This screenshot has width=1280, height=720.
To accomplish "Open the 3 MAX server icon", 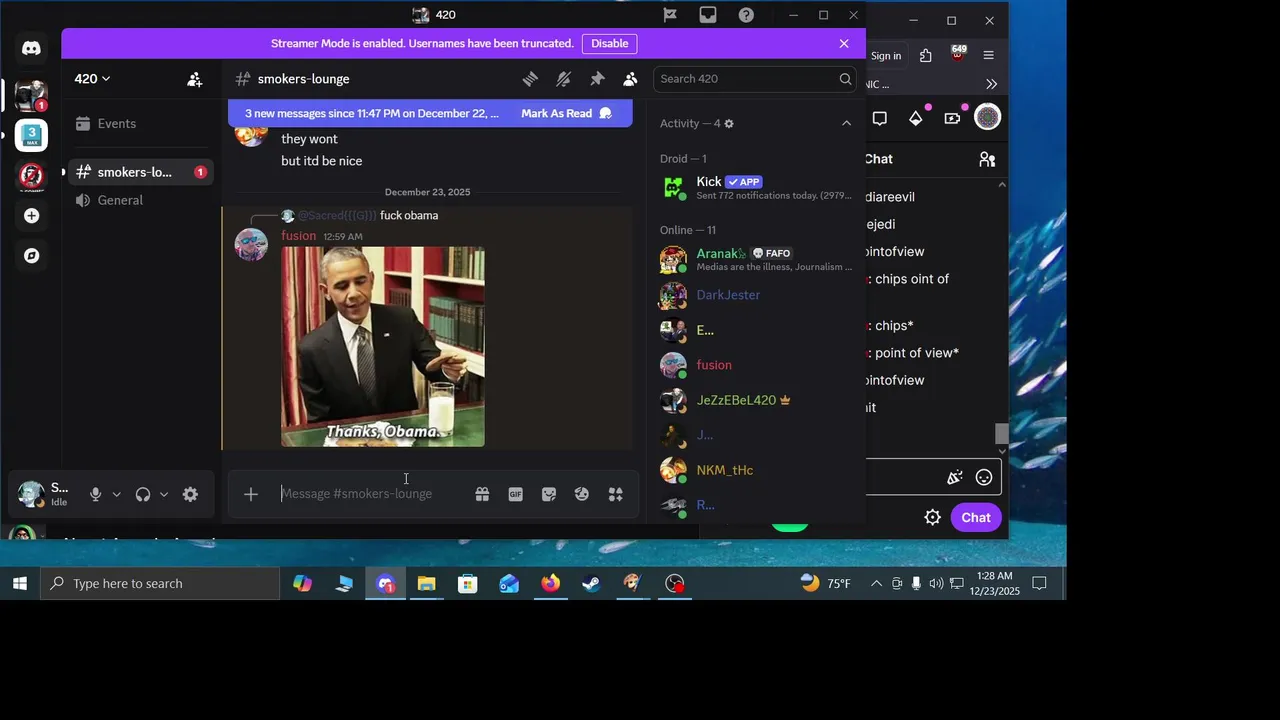I will (31, 135).
